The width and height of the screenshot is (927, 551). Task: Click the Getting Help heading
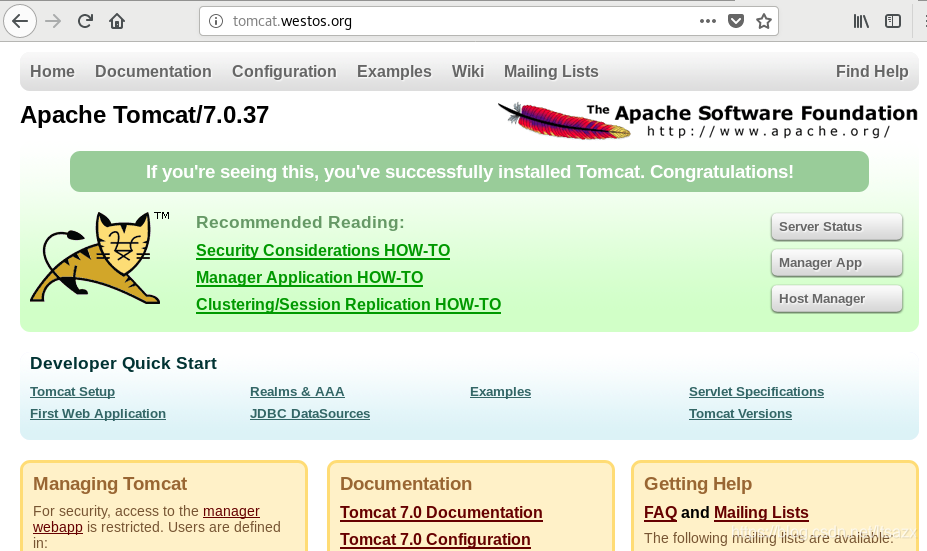pyautogui.click(x=698, y=484)
